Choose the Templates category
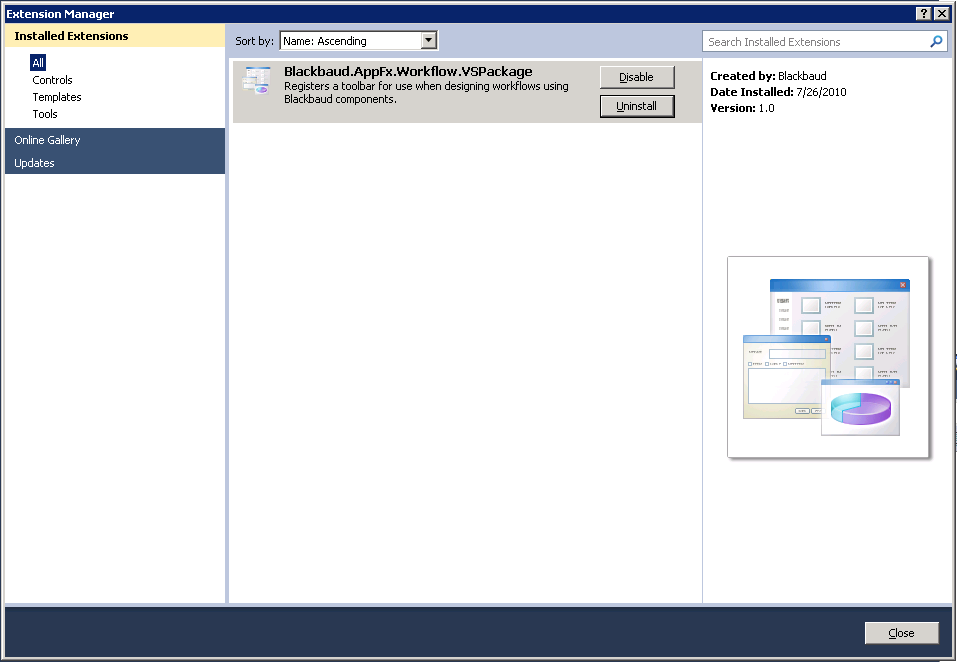 [x=57, y=97]
